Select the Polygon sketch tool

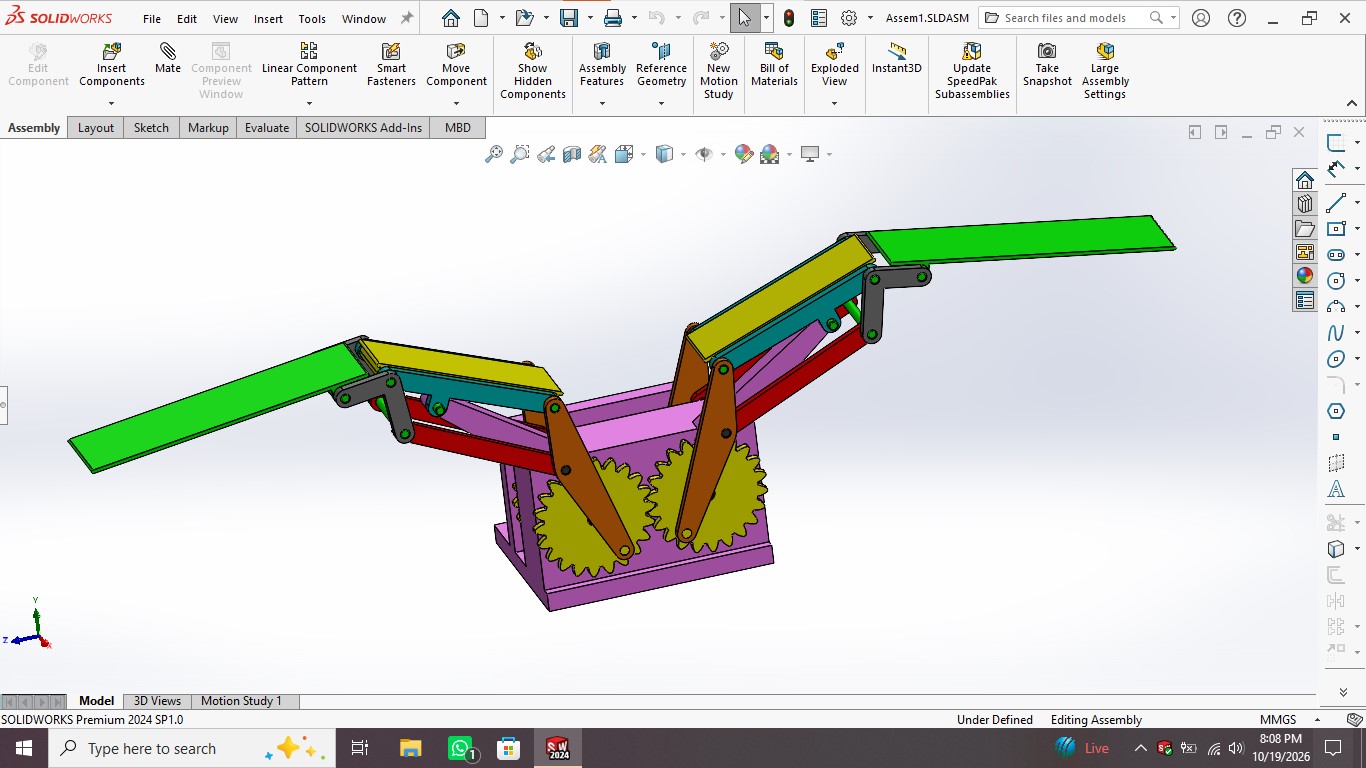[x=1336, y=411]
